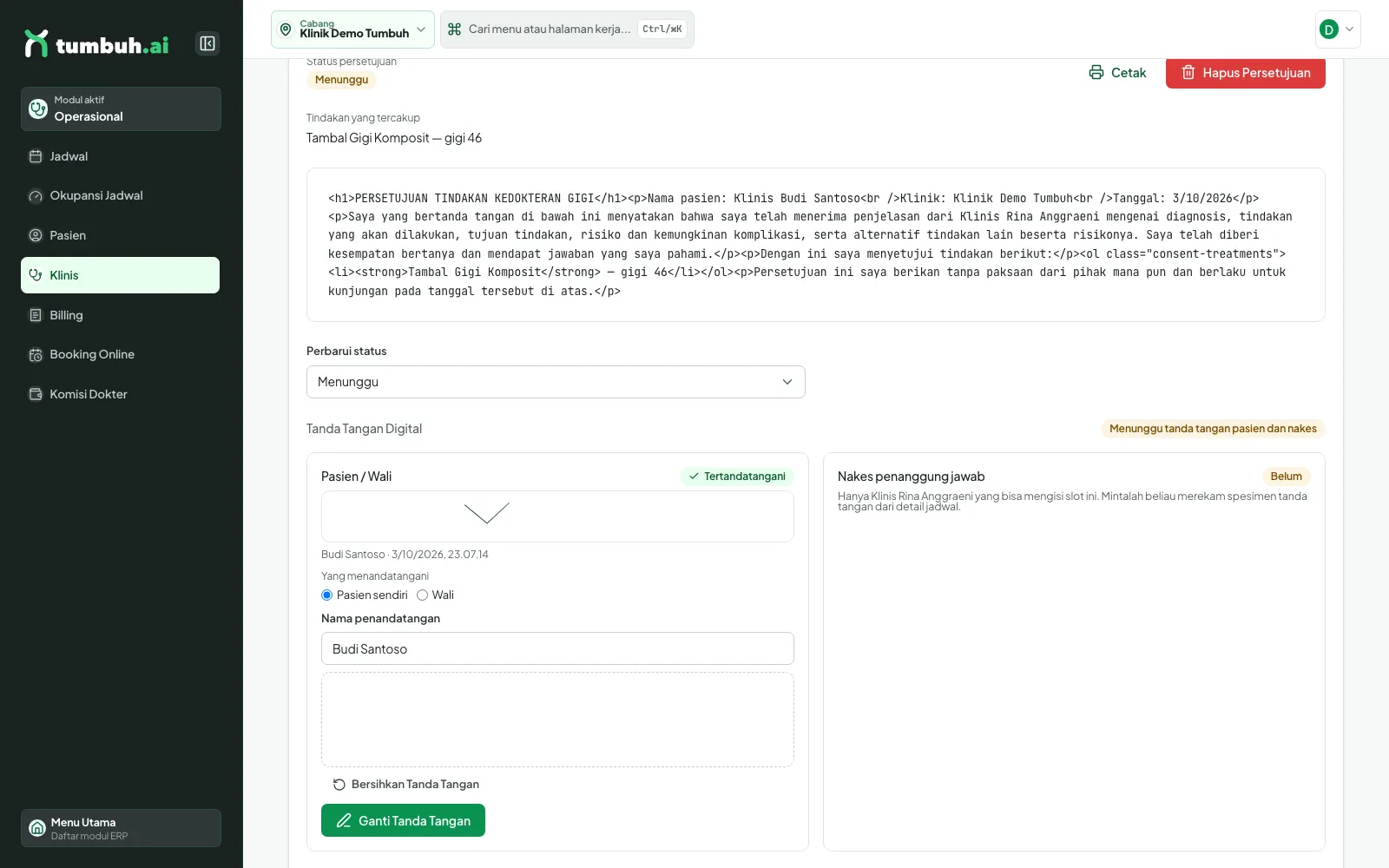Click the Cetak print button
The image size is (1389, 868).
(x=1117, y=73)
